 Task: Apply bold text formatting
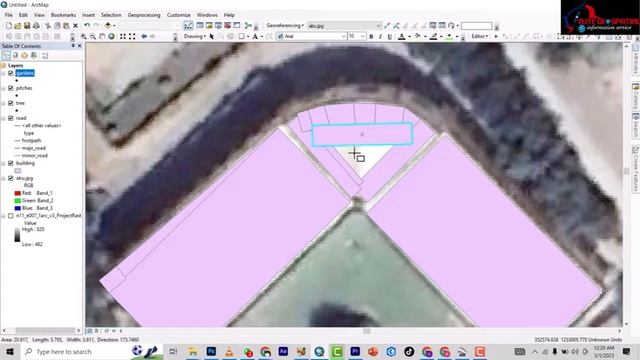371,36
